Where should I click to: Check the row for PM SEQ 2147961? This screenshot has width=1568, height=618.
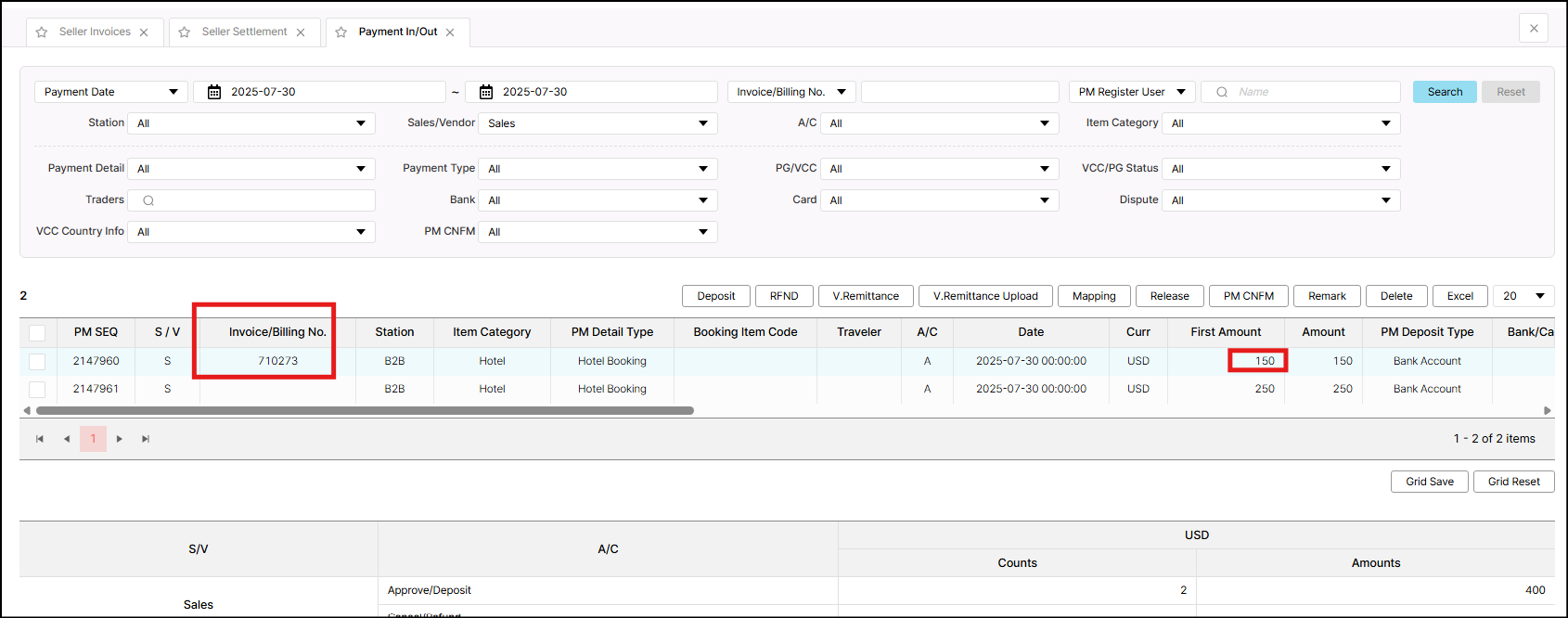[x=37, y=389]
